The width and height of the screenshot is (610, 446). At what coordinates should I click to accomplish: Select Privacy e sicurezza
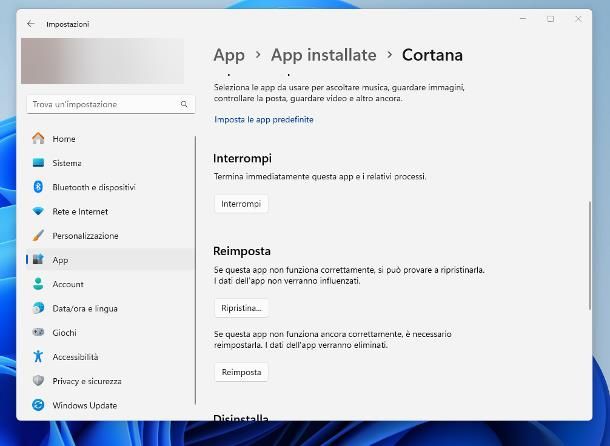[x=110, y=381]
